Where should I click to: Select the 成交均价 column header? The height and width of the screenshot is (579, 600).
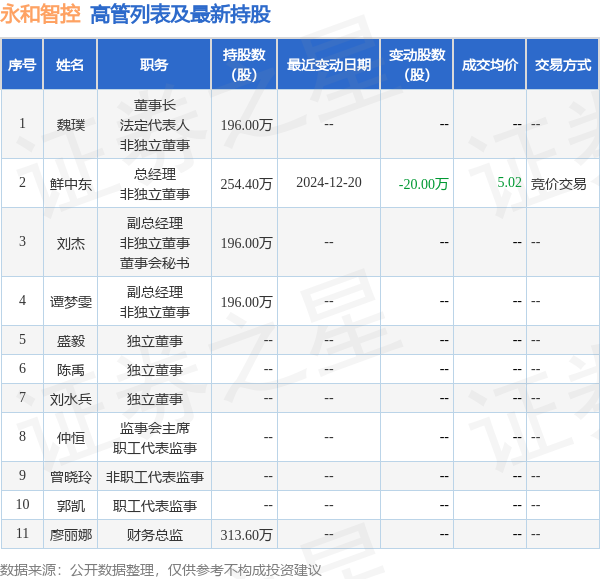pyautogui.click(x=490, y=64)
